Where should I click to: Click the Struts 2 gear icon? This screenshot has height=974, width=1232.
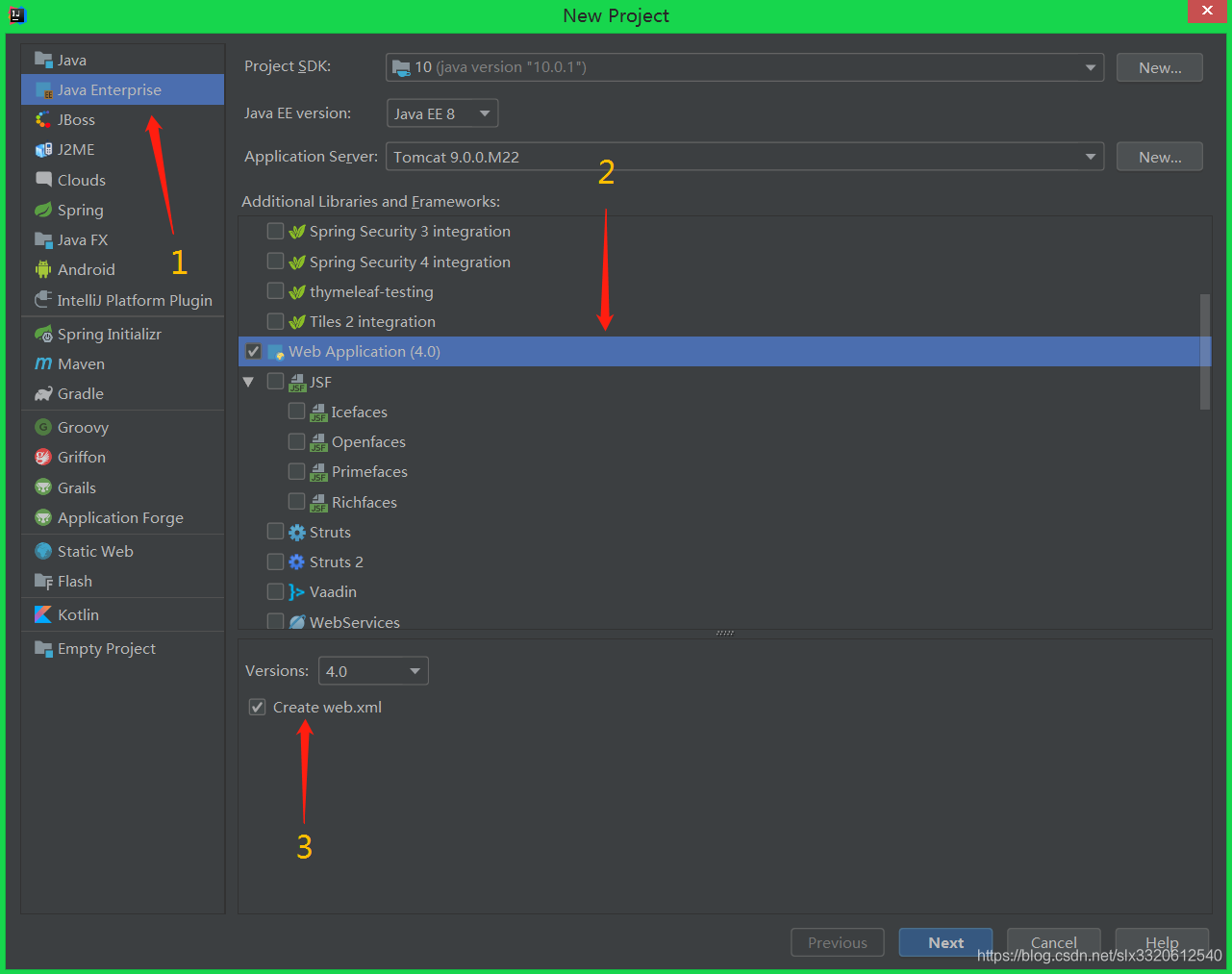coord(297,562)
